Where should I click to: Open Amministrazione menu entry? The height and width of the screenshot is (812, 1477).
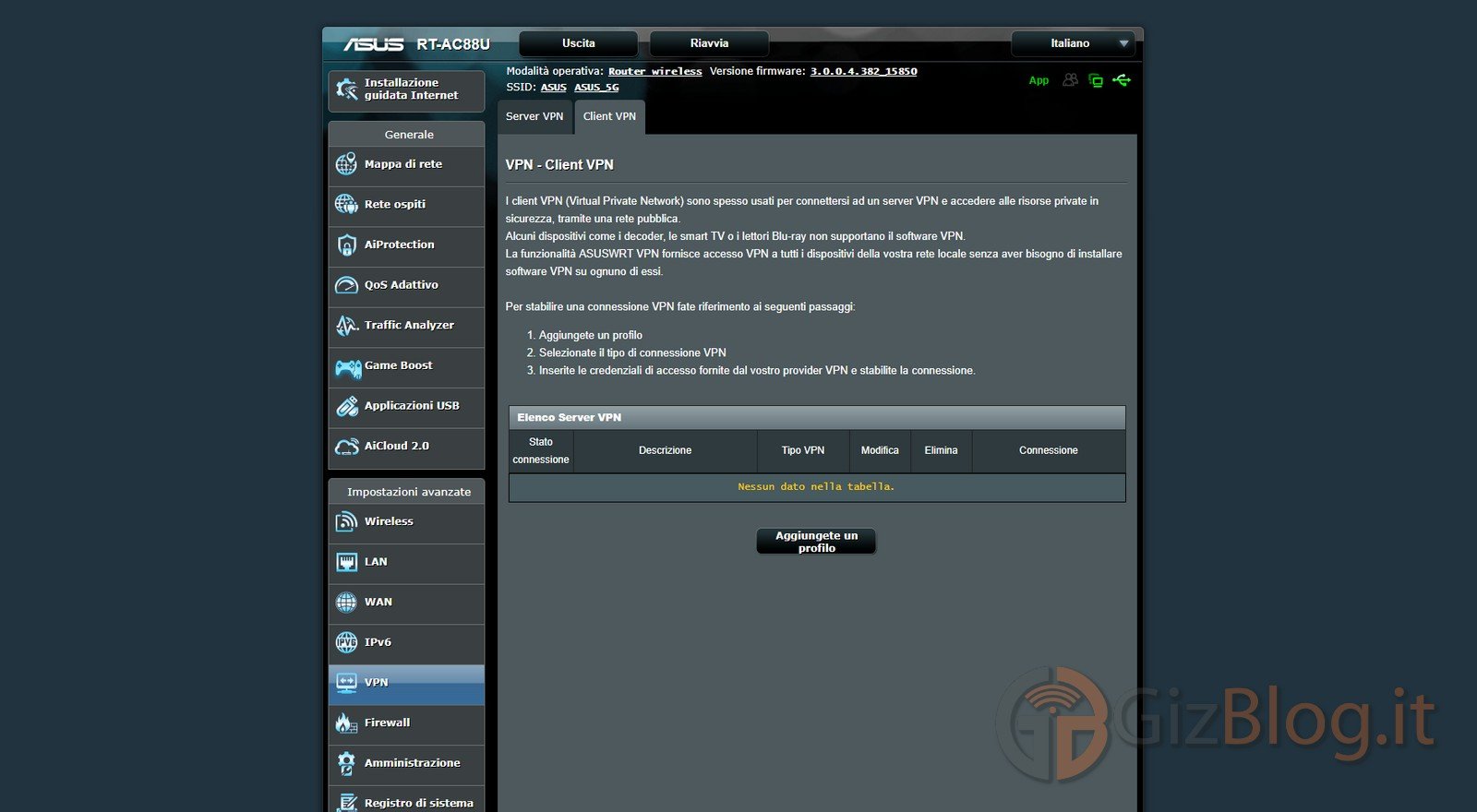point(406,763)
